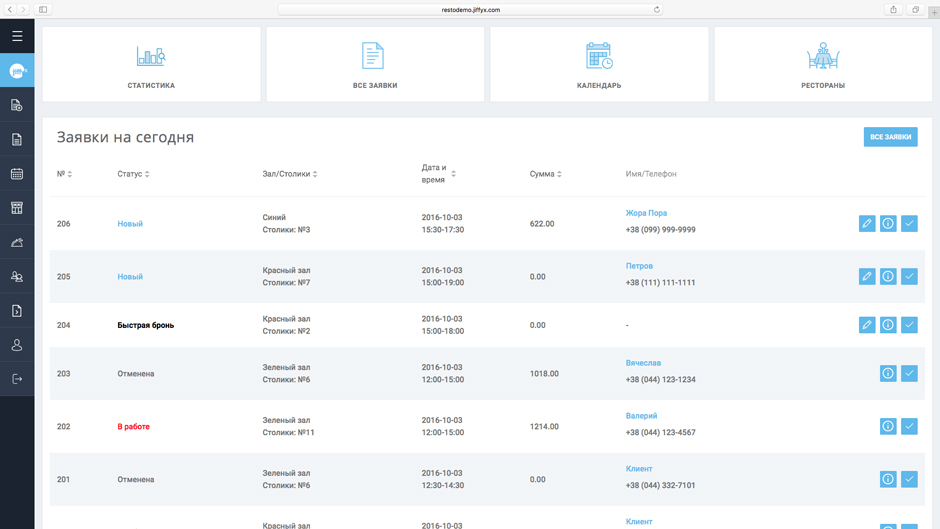Go to the Календарь section tile
The height and width of the screenshot is (529, 940).
pyautogui.click(x=599, y=65)
